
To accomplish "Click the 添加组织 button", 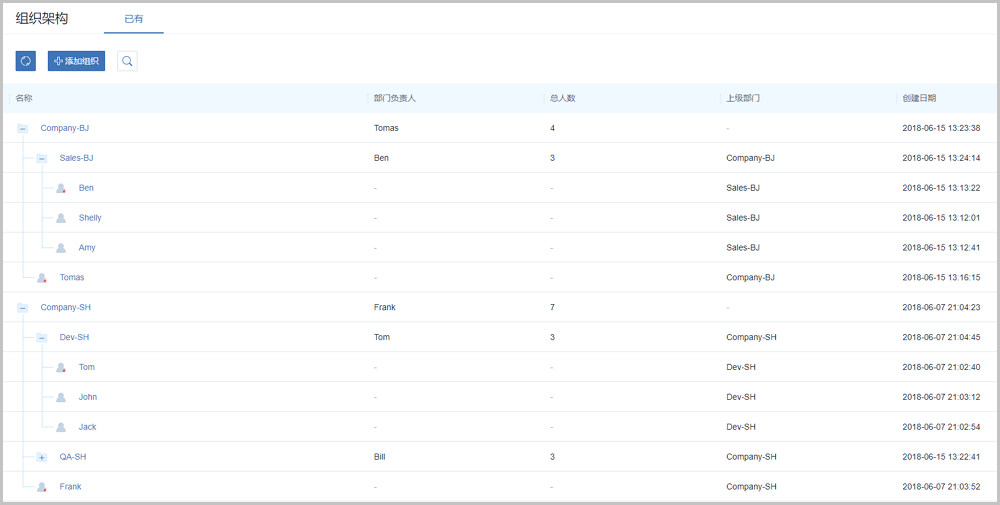I will [76, 61].
